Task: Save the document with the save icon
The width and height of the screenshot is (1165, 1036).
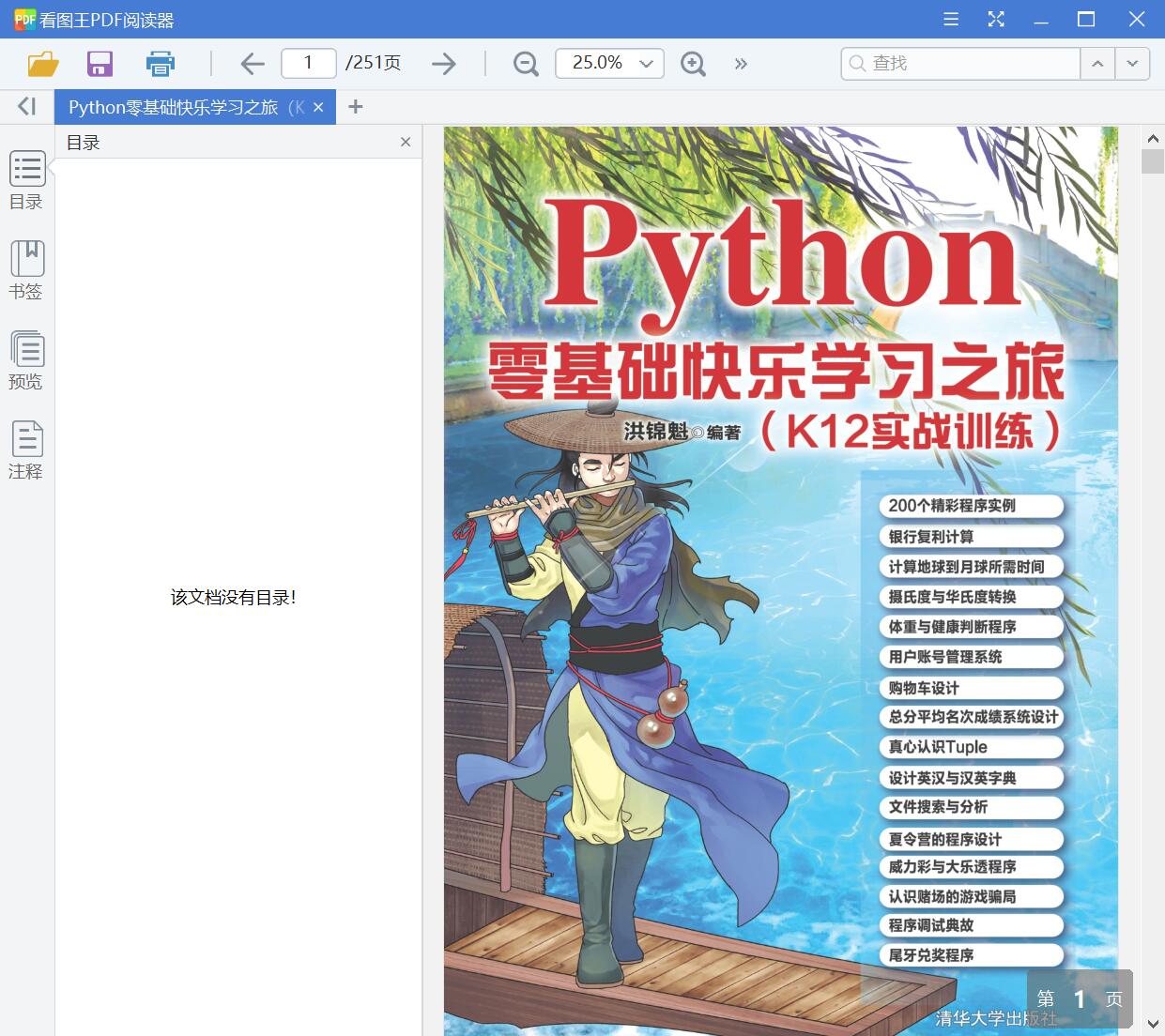Action: click(x=100, y=63)
